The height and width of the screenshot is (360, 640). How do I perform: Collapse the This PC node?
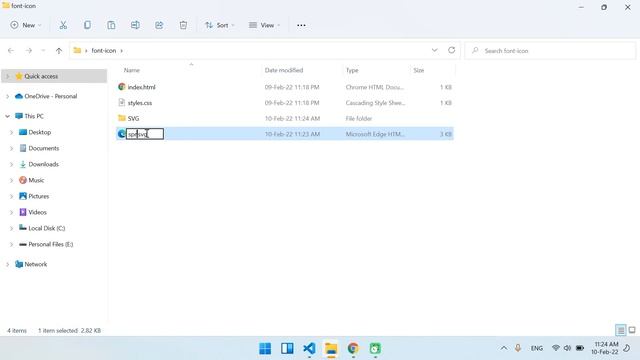(x=7, y=116)
